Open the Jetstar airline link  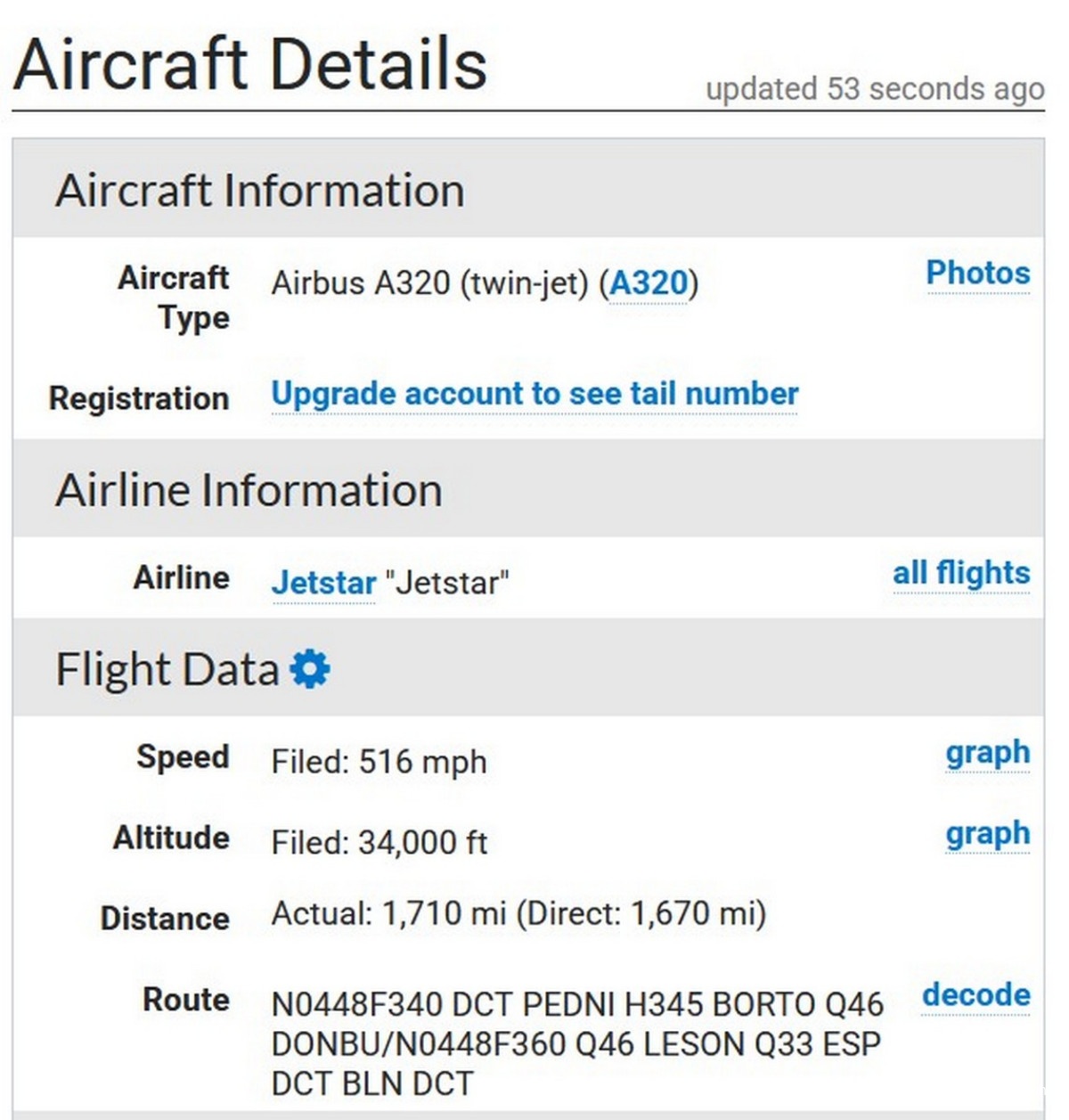point(323,583)
